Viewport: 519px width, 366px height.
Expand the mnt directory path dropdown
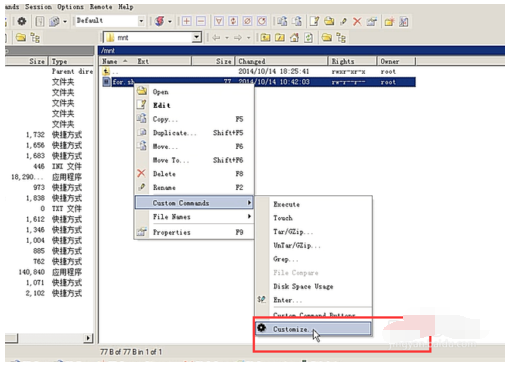point(197,37)
